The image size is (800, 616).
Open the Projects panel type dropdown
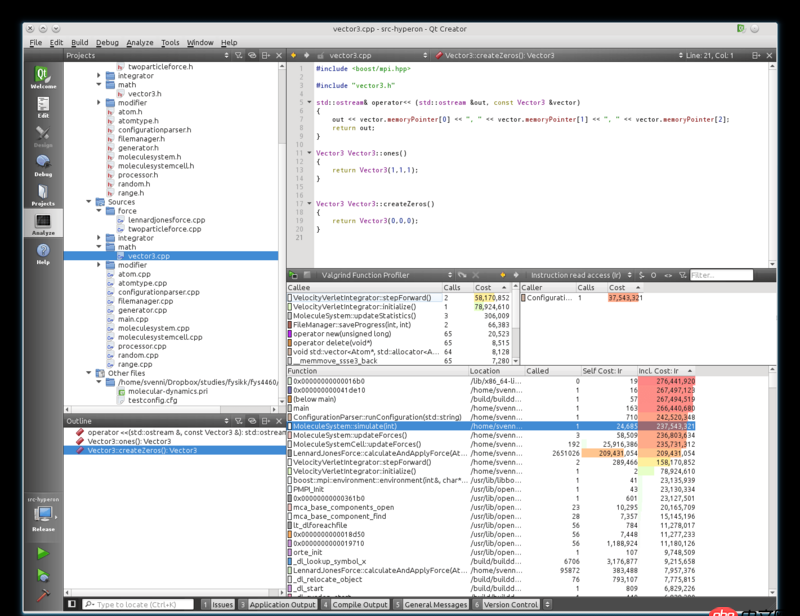pos(226,55)
